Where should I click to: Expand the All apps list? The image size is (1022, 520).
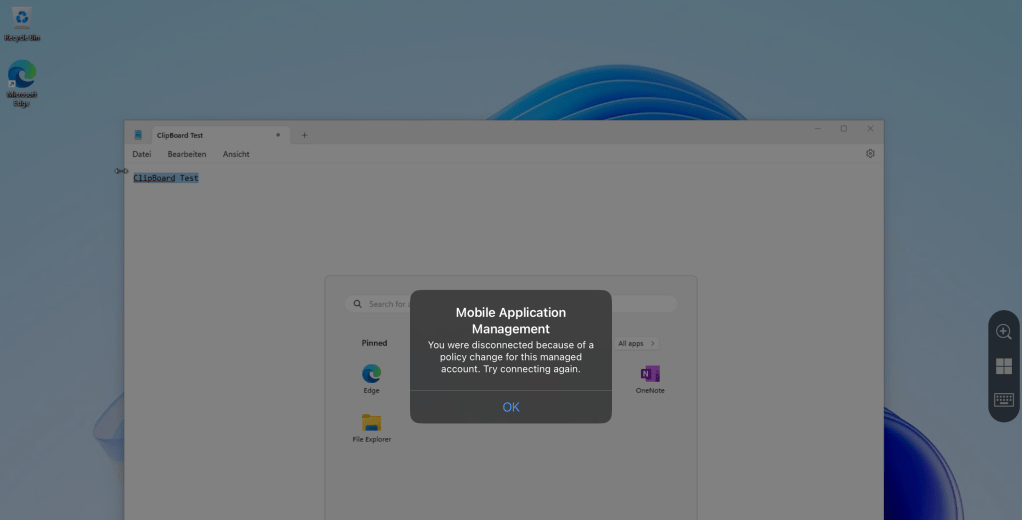(x=637, y=343)
